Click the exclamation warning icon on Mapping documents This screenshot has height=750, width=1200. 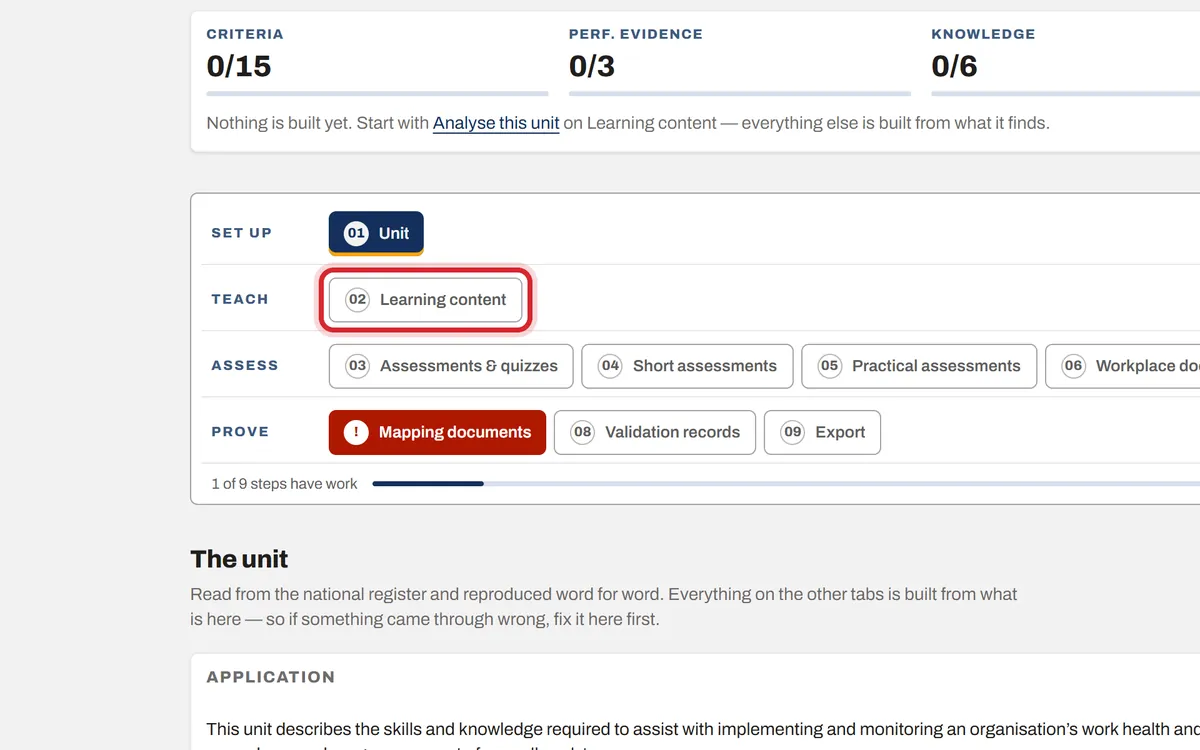pyautogui.click(x=356, y=432)
